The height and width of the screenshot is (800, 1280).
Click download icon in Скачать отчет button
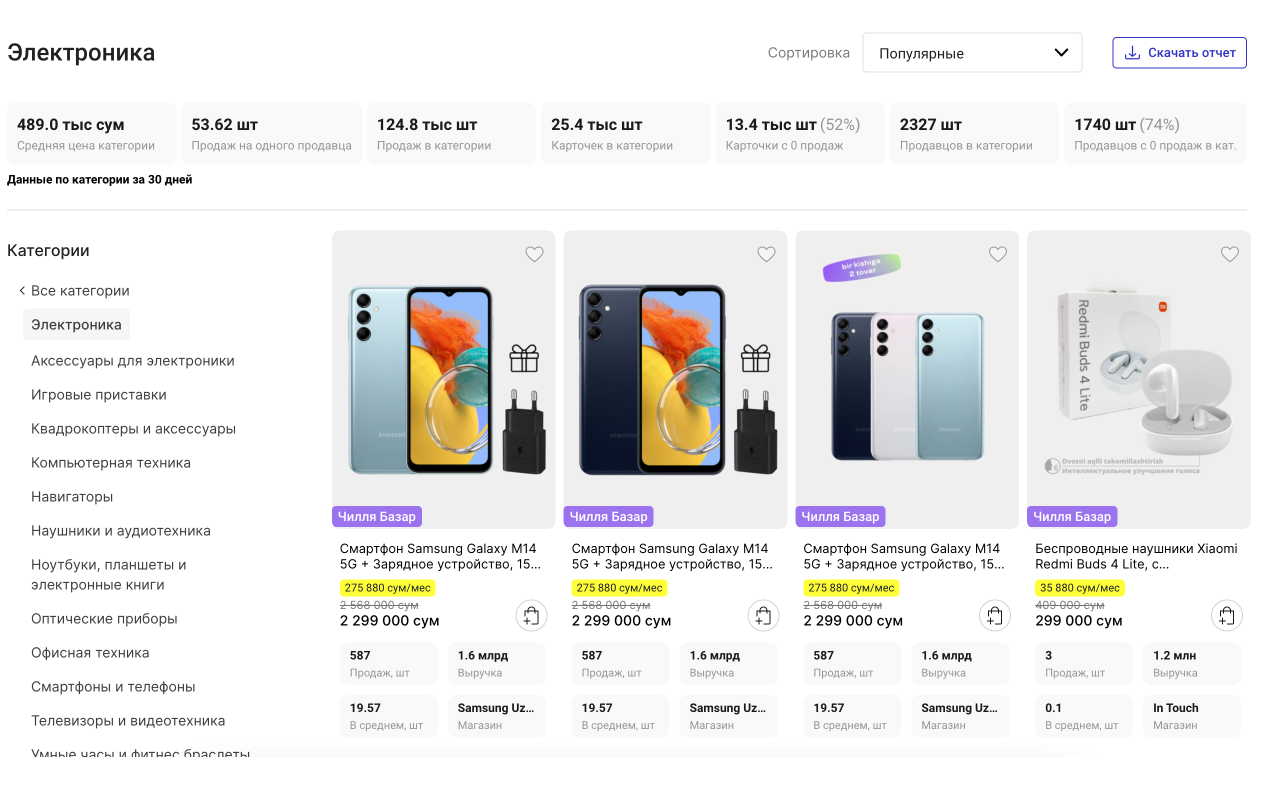tap(1132, 53)
